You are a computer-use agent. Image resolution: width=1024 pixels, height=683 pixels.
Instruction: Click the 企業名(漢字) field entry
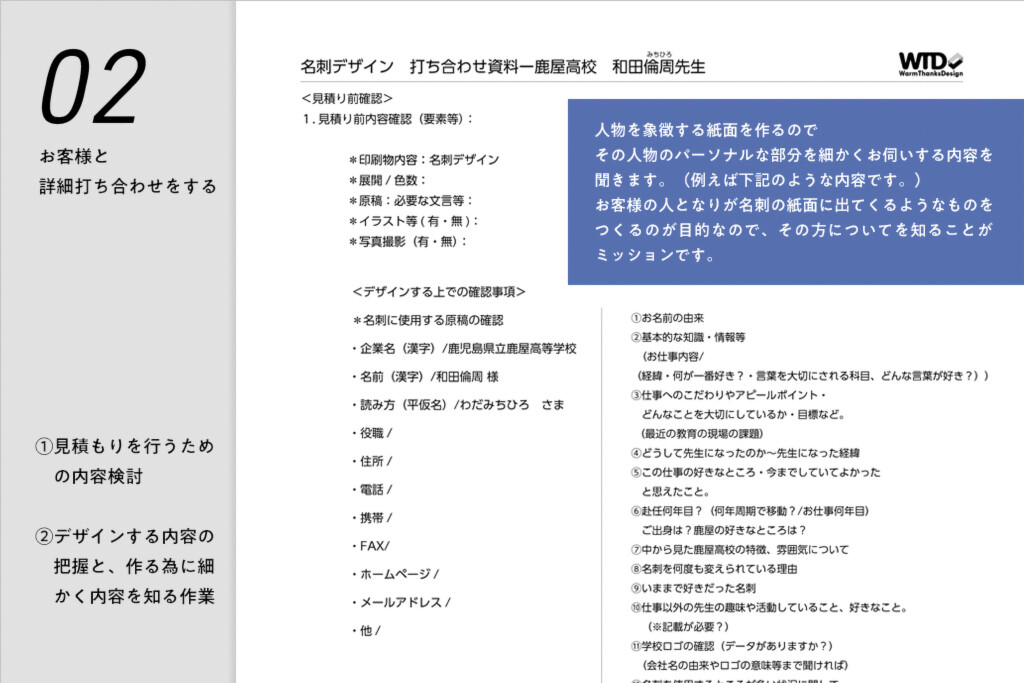click(x=464, y=349)
